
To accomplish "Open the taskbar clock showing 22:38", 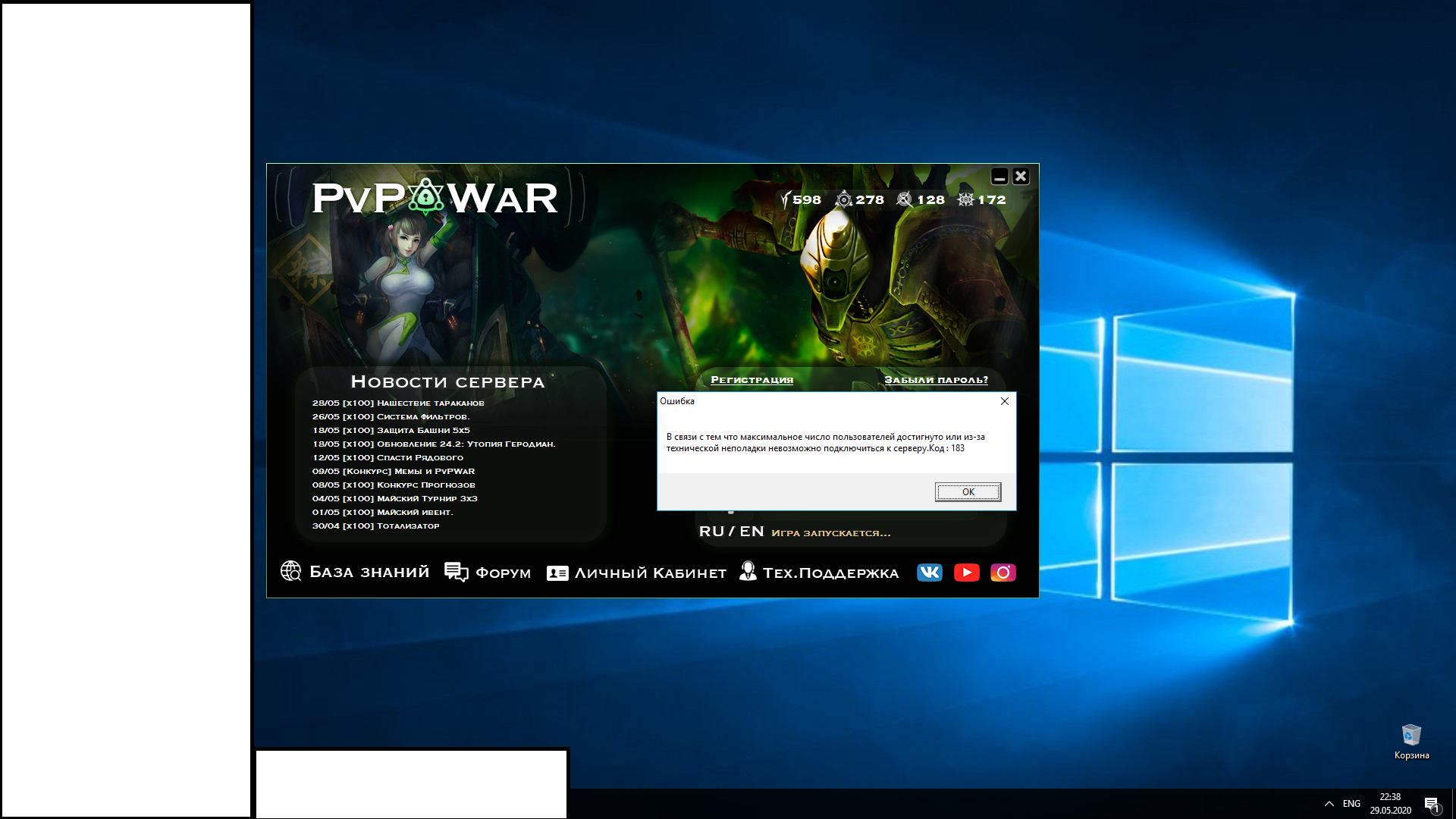I will (1390, 804).
